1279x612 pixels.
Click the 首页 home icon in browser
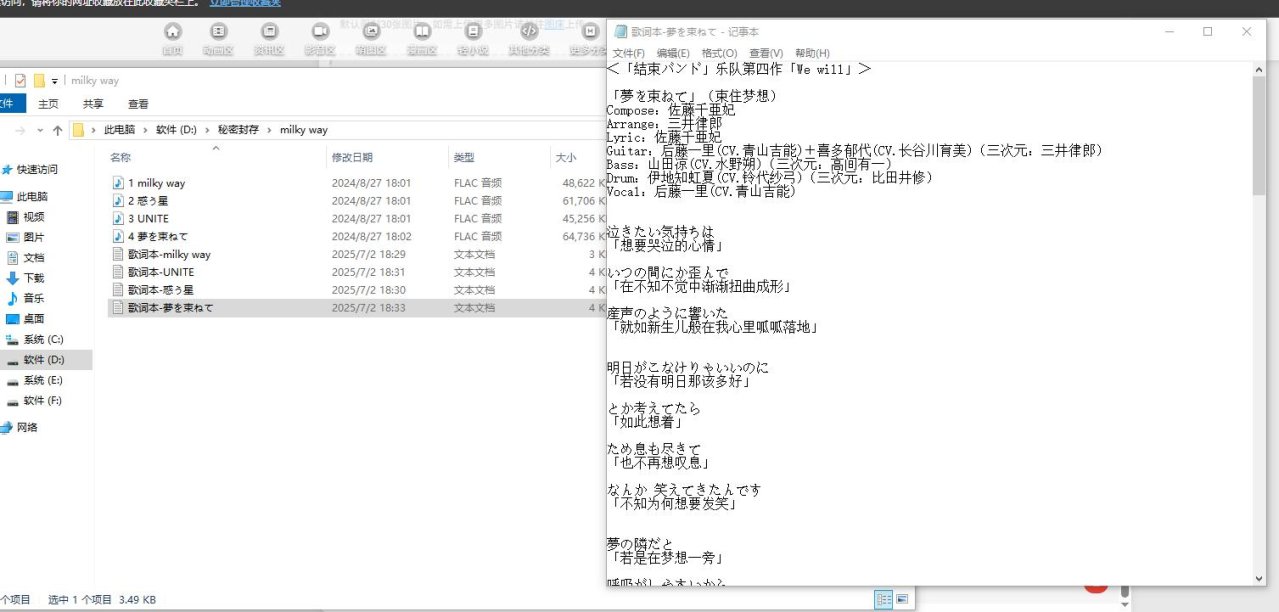click(x=173, y=32)
